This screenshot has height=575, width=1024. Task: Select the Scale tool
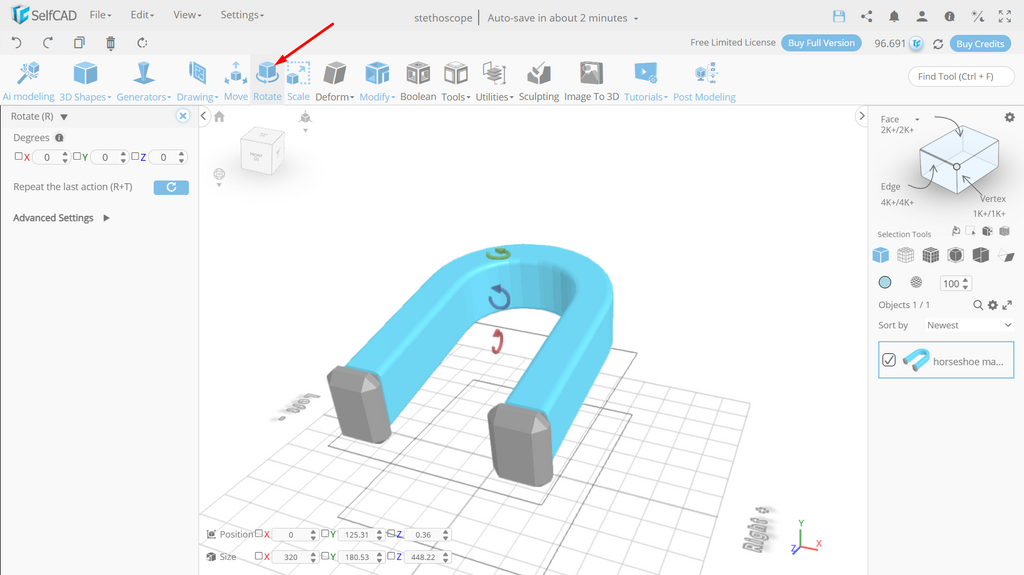(x=298, y=81)
